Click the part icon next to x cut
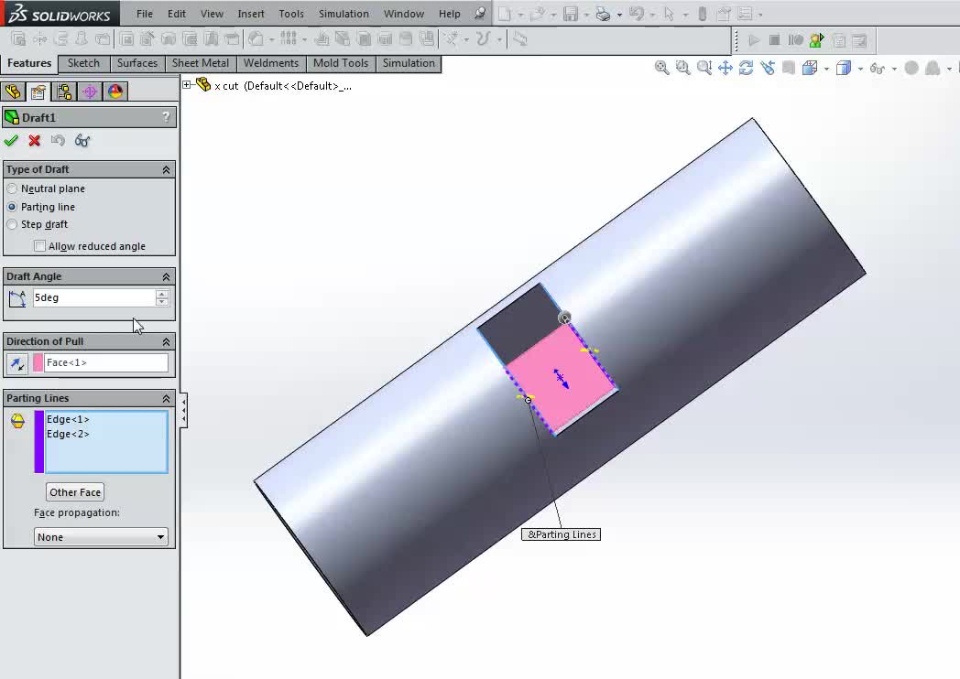 point(203,85)
